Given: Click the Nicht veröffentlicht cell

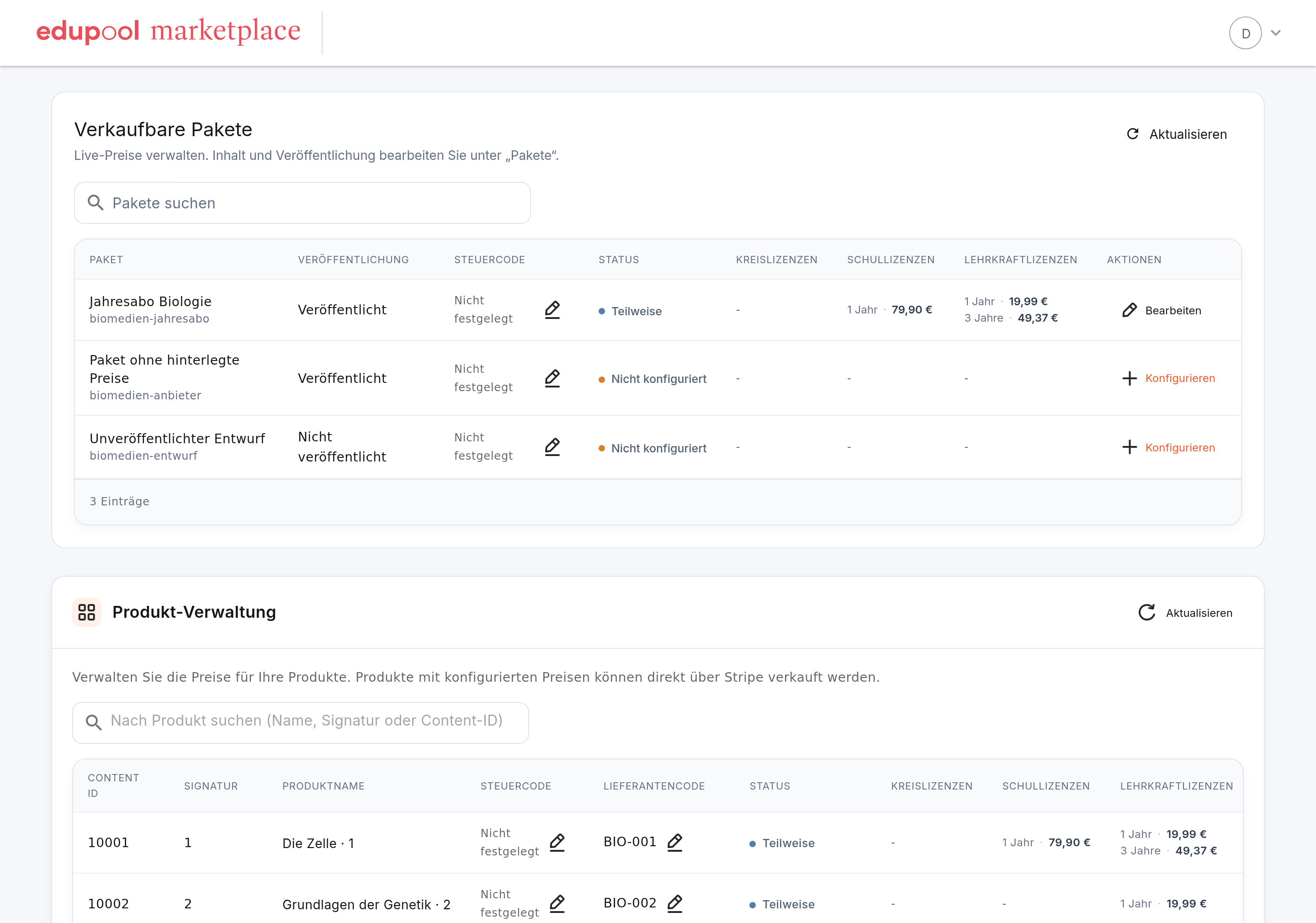Looking at the screenshot, I should pos(342,446).
